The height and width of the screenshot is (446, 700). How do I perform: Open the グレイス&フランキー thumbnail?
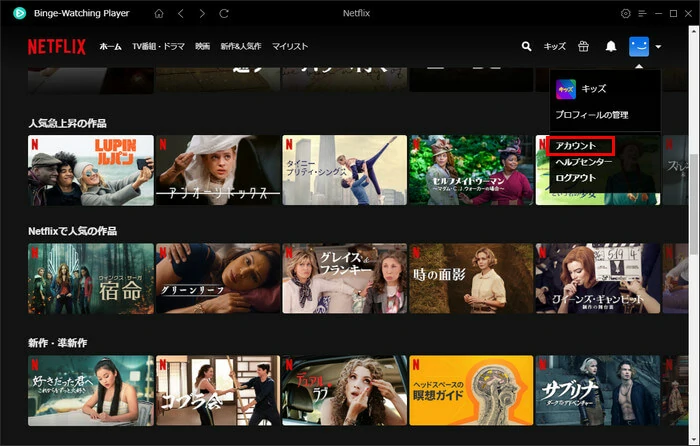pyautogui.click(x=345, y=279)
